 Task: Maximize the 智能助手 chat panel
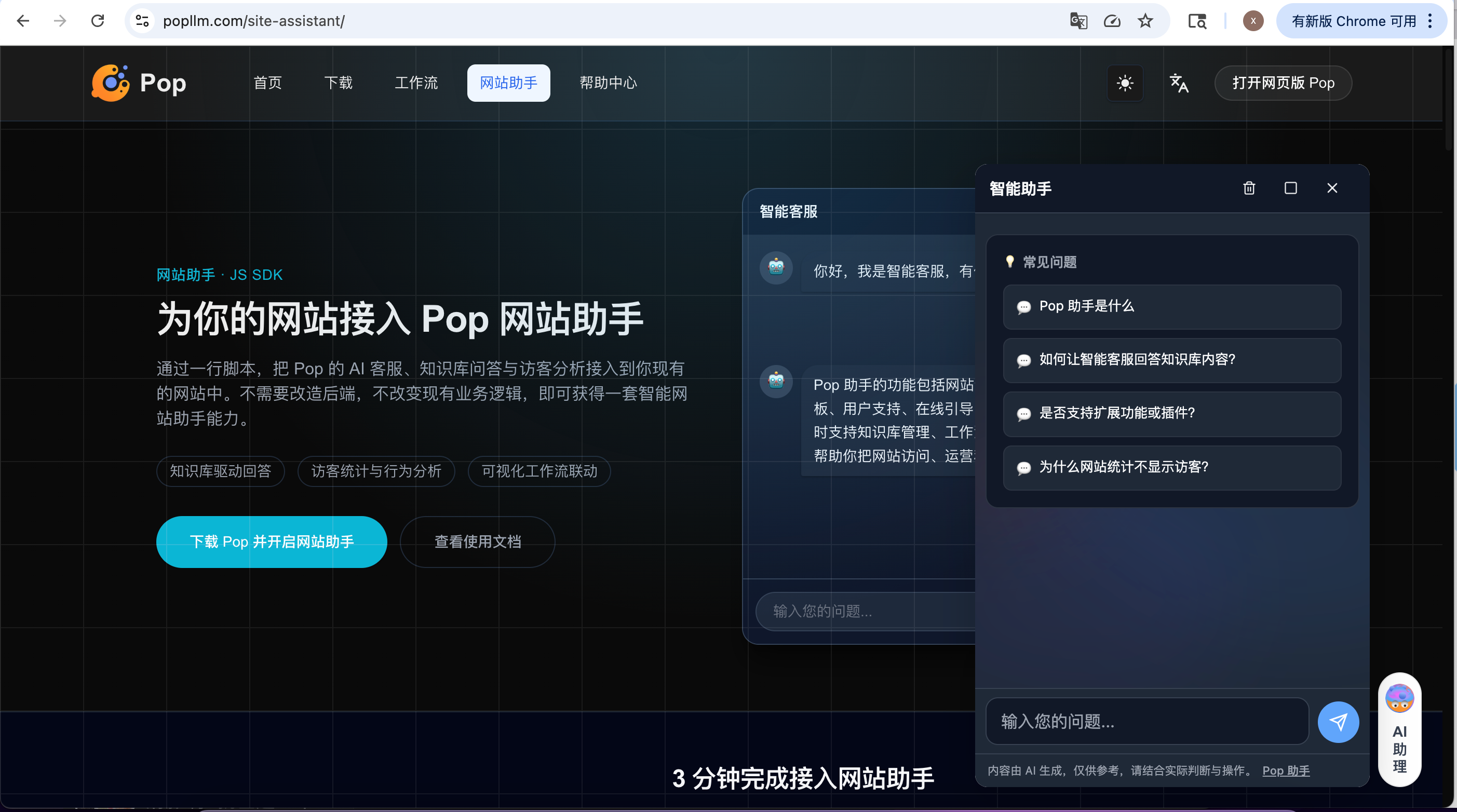(1290, 188)
